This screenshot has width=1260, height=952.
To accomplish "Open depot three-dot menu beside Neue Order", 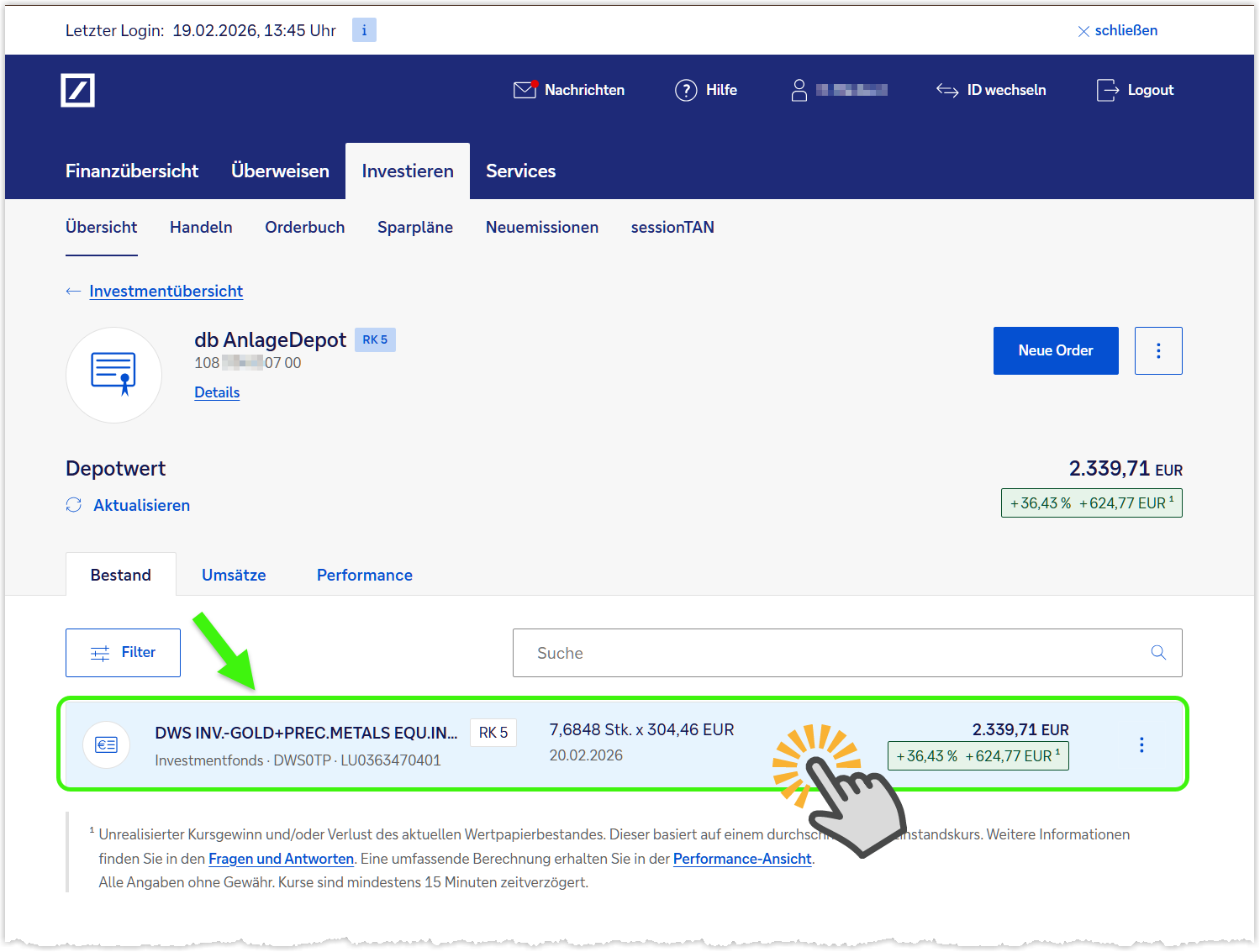I will pyautogui.click(x=1157, y=350).
